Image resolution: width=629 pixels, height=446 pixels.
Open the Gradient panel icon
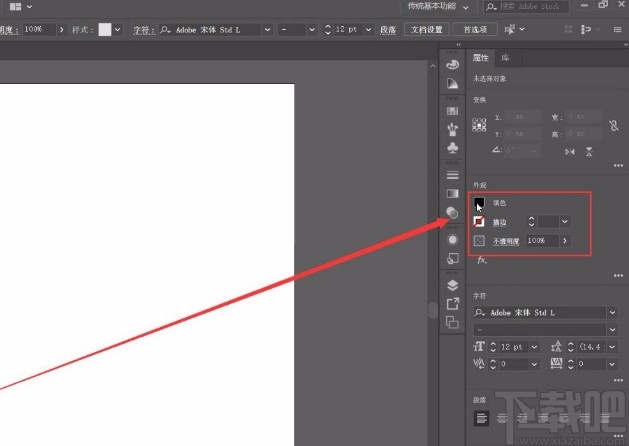coord(452,194)
